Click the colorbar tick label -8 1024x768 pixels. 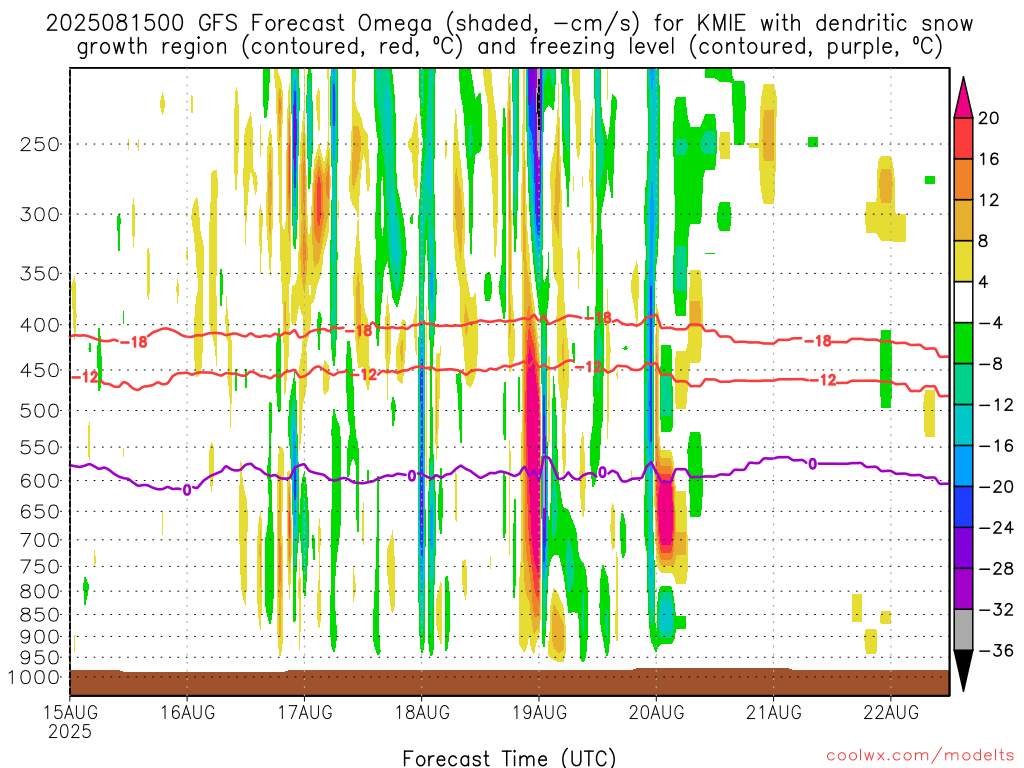[990, 364]
